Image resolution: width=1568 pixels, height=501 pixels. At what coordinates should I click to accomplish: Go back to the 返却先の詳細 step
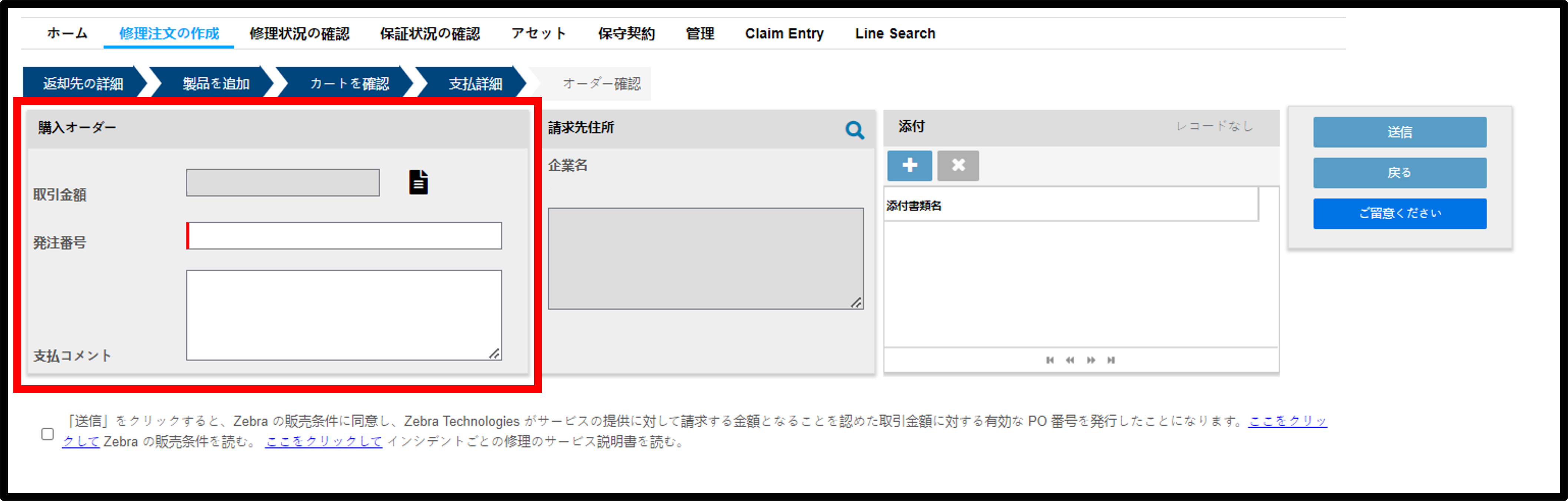(x=83, y=83)
